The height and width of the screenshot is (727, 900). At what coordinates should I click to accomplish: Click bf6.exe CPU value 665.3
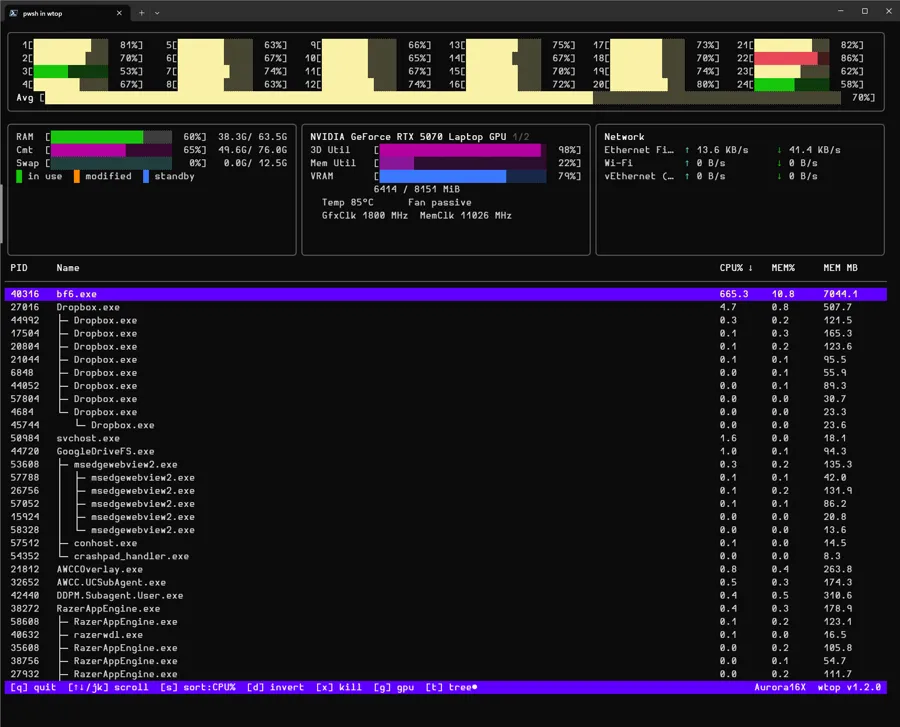734,294
